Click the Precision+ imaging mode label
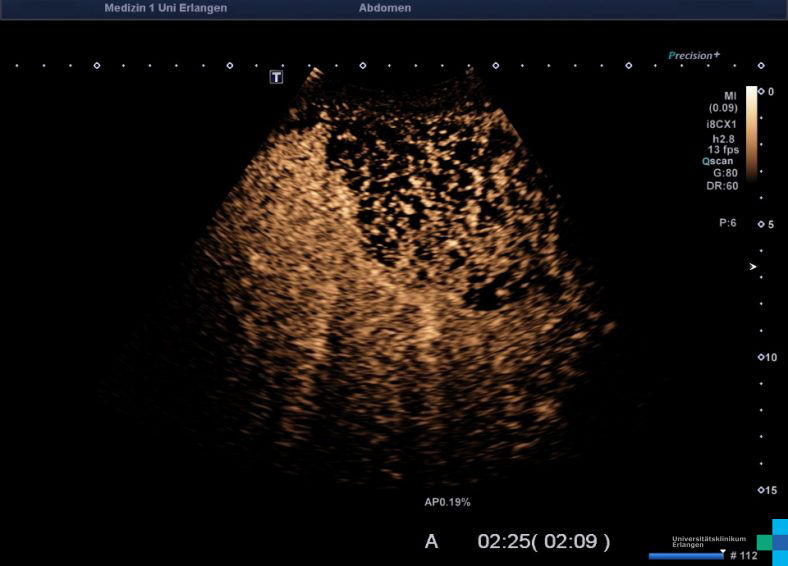Screen dimensions: 788x566 [x=694, y=56]
